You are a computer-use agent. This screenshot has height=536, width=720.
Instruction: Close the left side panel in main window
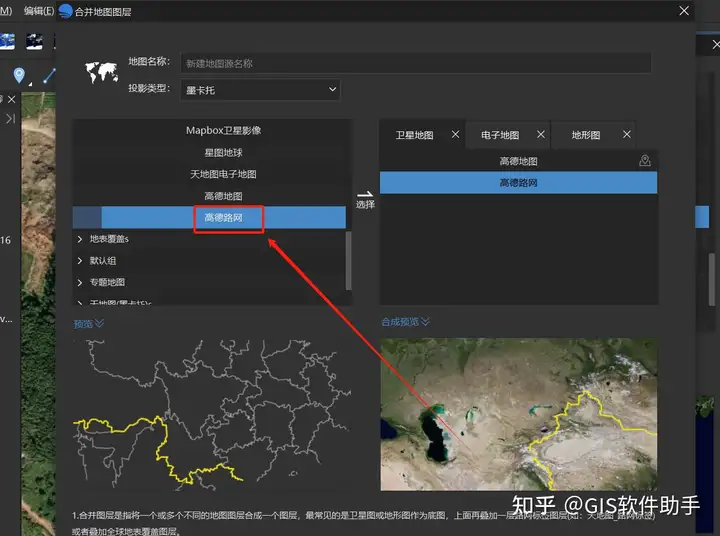point(11,99)
